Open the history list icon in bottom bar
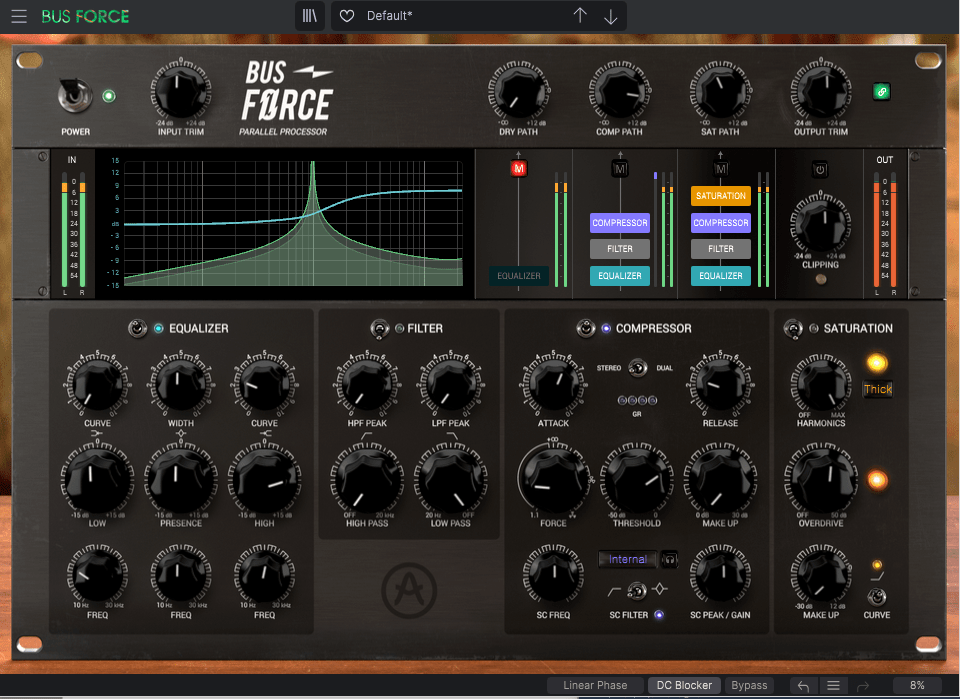960x699 pixels. [x=833, y=685]
